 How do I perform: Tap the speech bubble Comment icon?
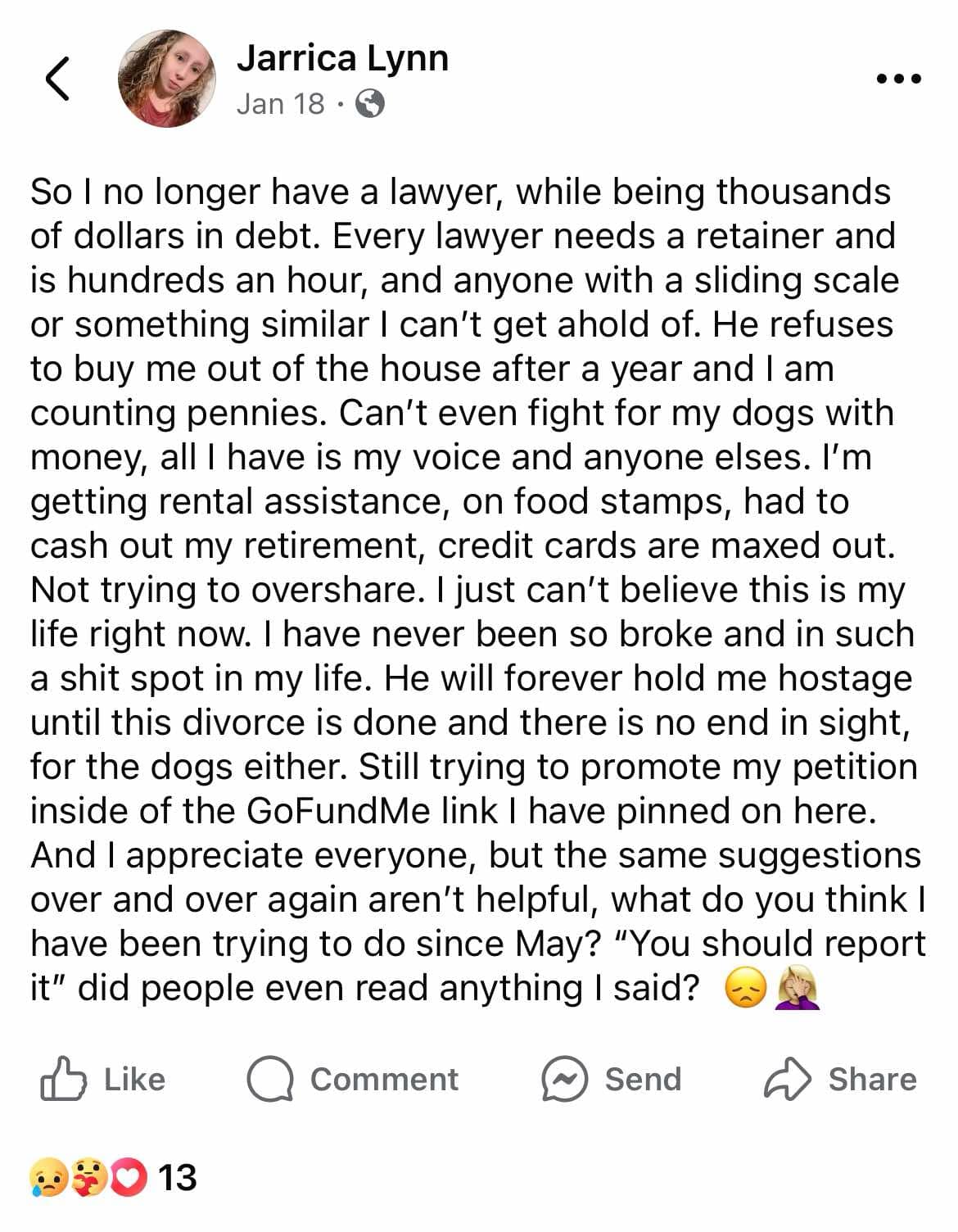270,1080
